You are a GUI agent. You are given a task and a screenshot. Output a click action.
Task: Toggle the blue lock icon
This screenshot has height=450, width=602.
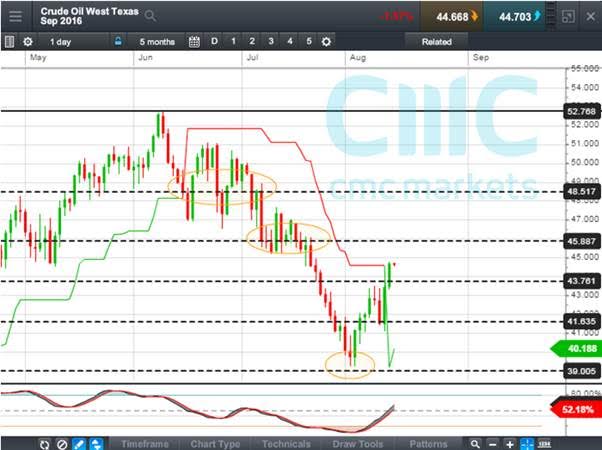[118, 41]
